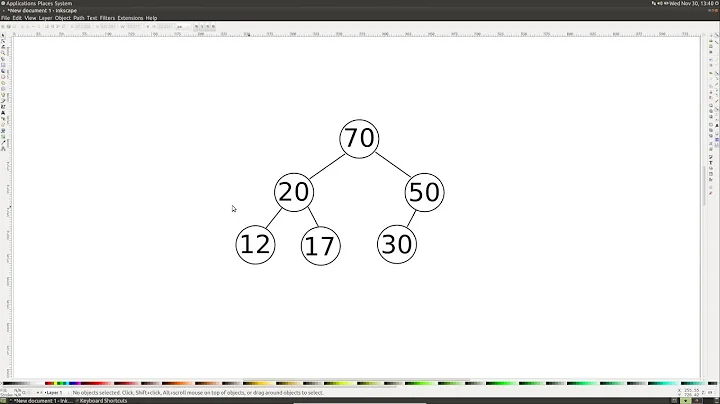The image size is (720, 404).
Task: Select the Node editing tool
Action: click(3, 41)
